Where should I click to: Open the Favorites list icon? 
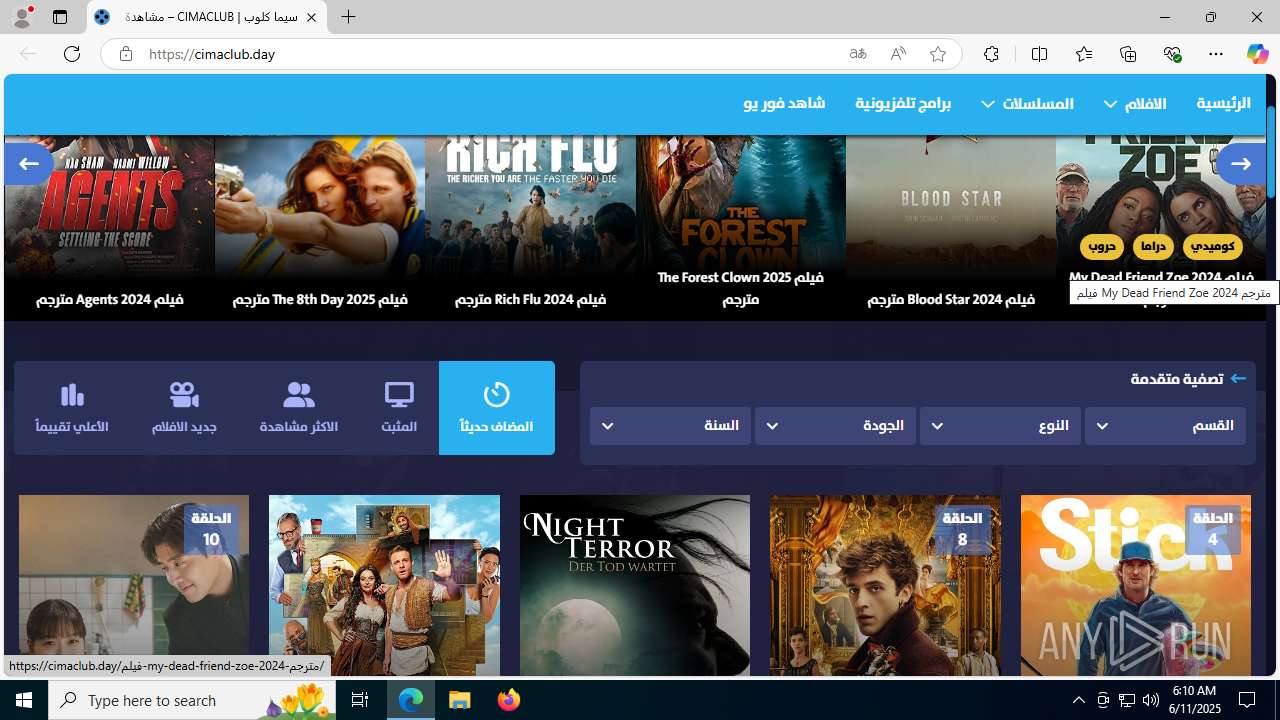coord(1084,54)
